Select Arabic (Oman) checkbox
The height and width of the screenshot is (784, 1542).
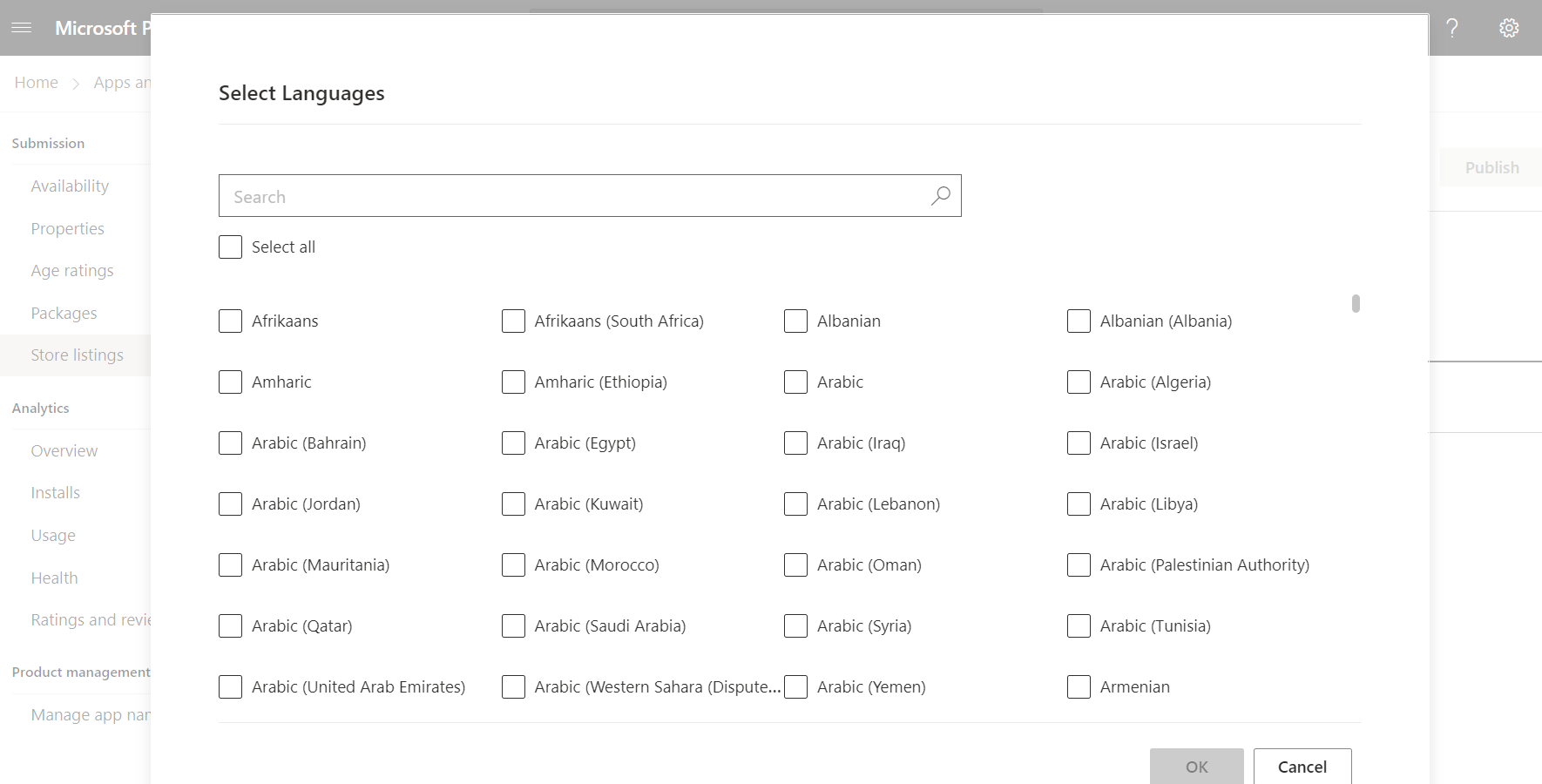795,565
